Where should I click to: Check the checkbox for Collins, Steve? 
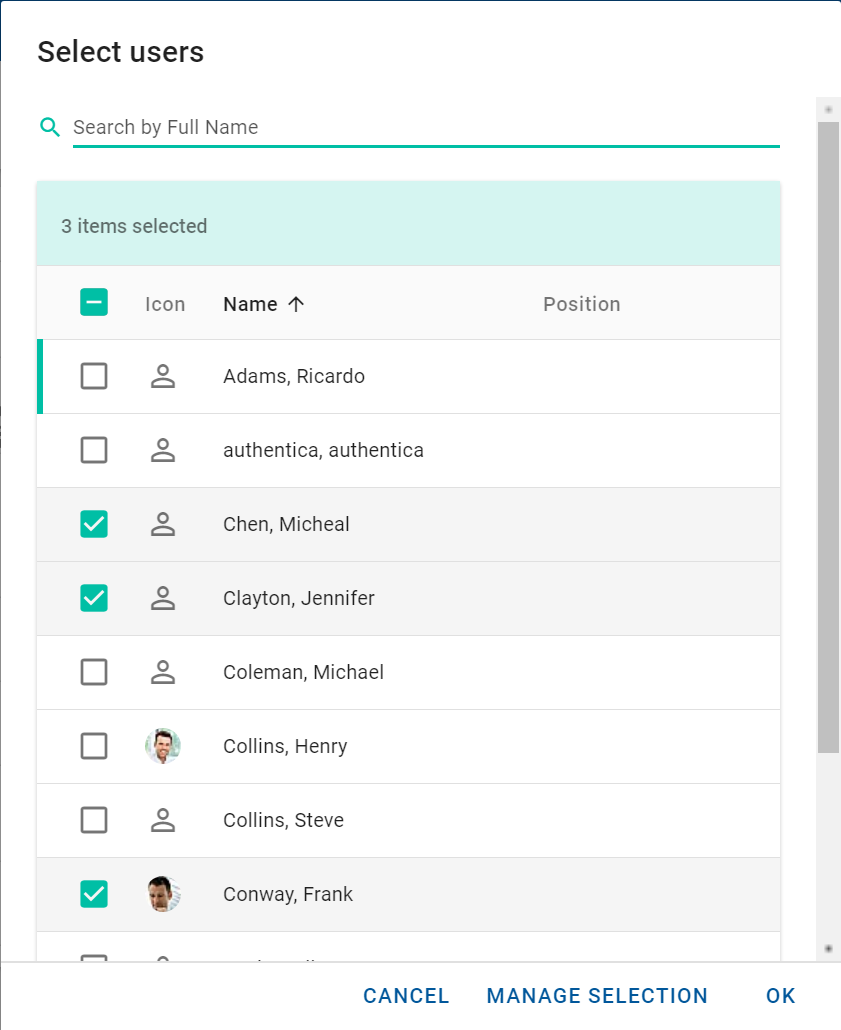94,820
